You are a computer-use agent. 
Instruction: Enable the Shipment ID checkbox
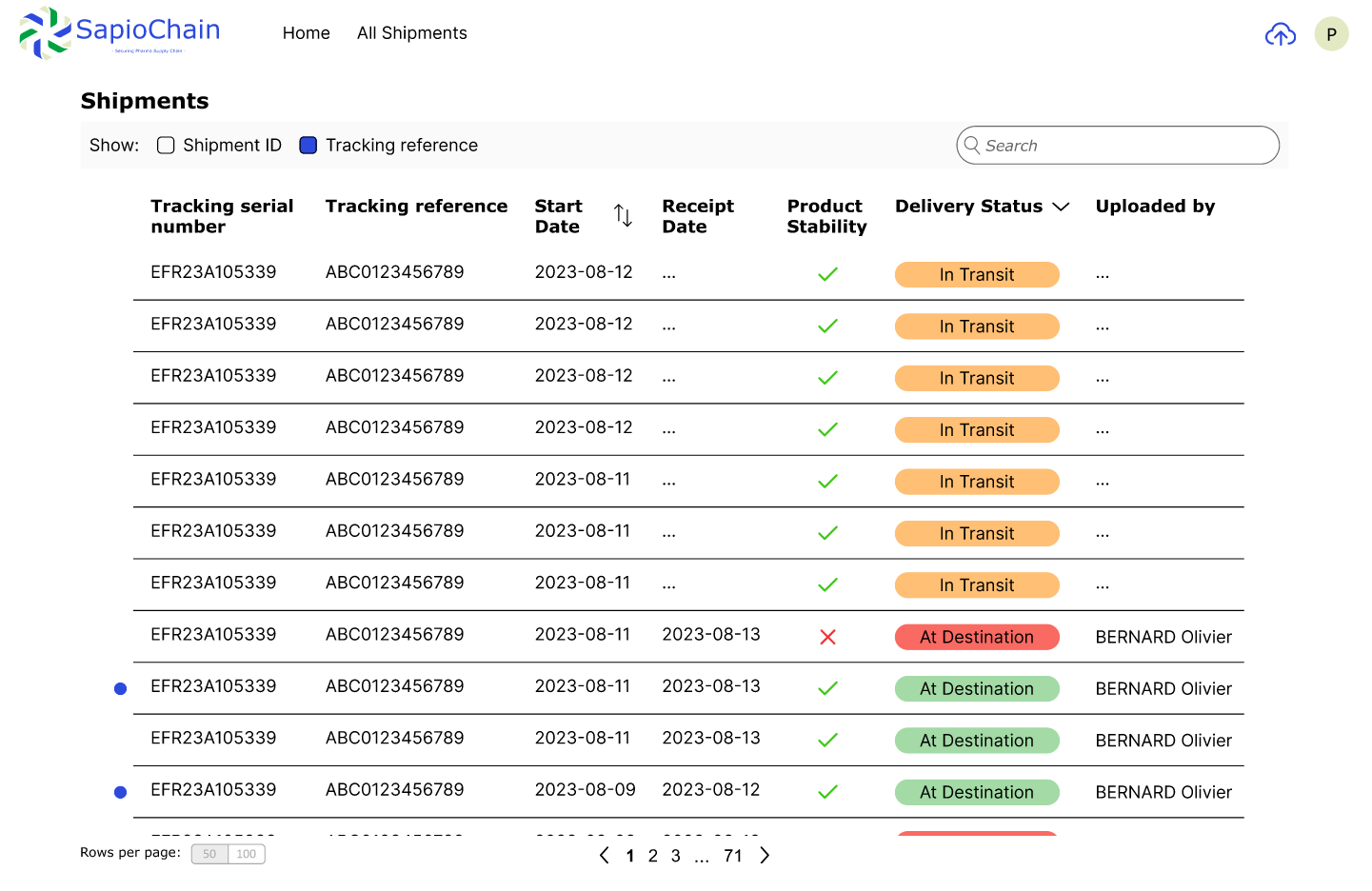pos(166,146)
